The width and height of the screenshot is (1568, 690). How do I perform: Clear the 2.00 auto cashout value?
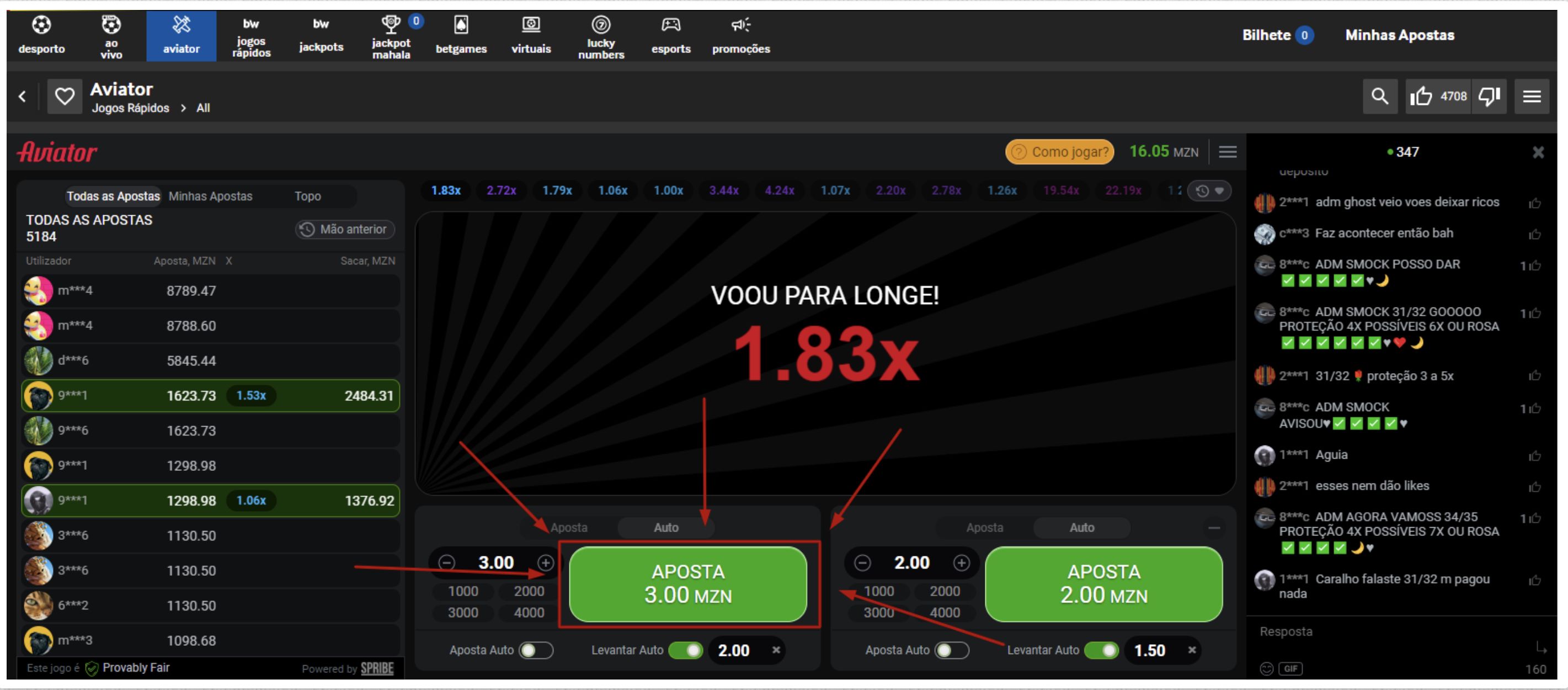click(x=776, y=650)
